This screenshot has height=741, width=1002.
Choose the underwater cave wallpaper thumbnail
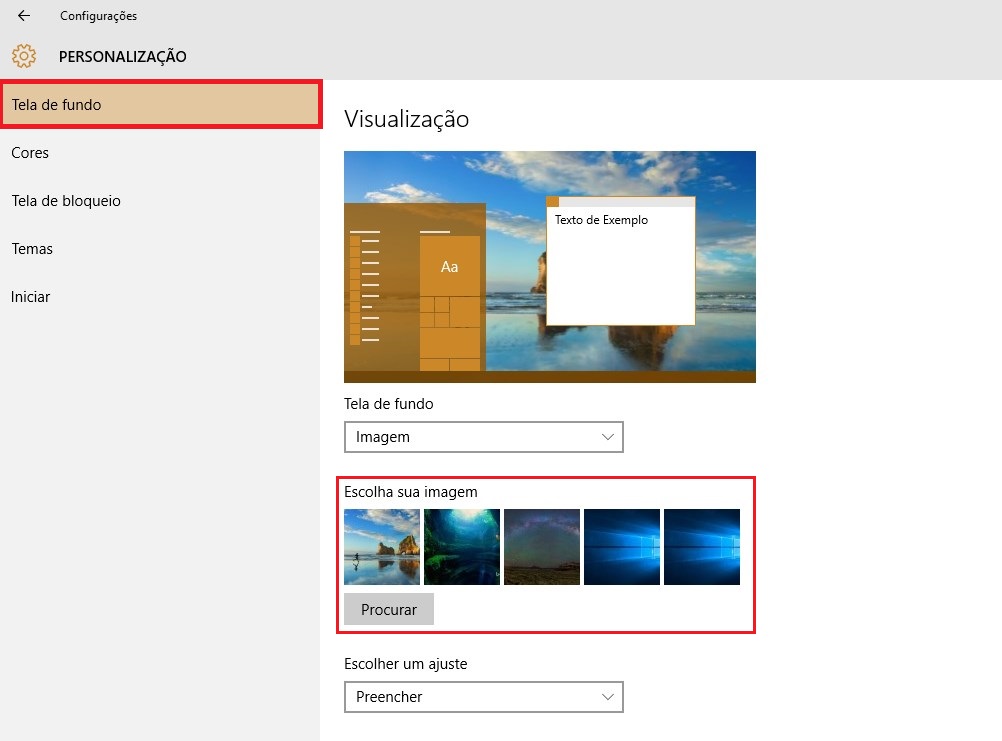click(x=462, y=547)
